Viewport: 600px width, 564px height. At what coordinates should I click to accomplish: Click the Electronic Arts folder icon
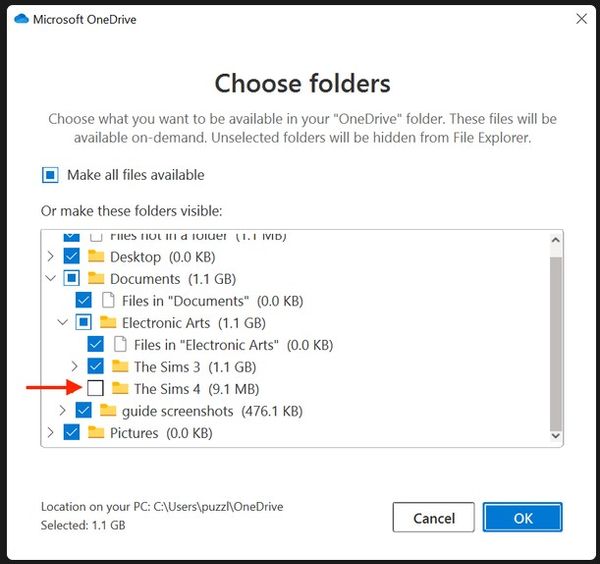pyautogui.click(x=108, y=323)
